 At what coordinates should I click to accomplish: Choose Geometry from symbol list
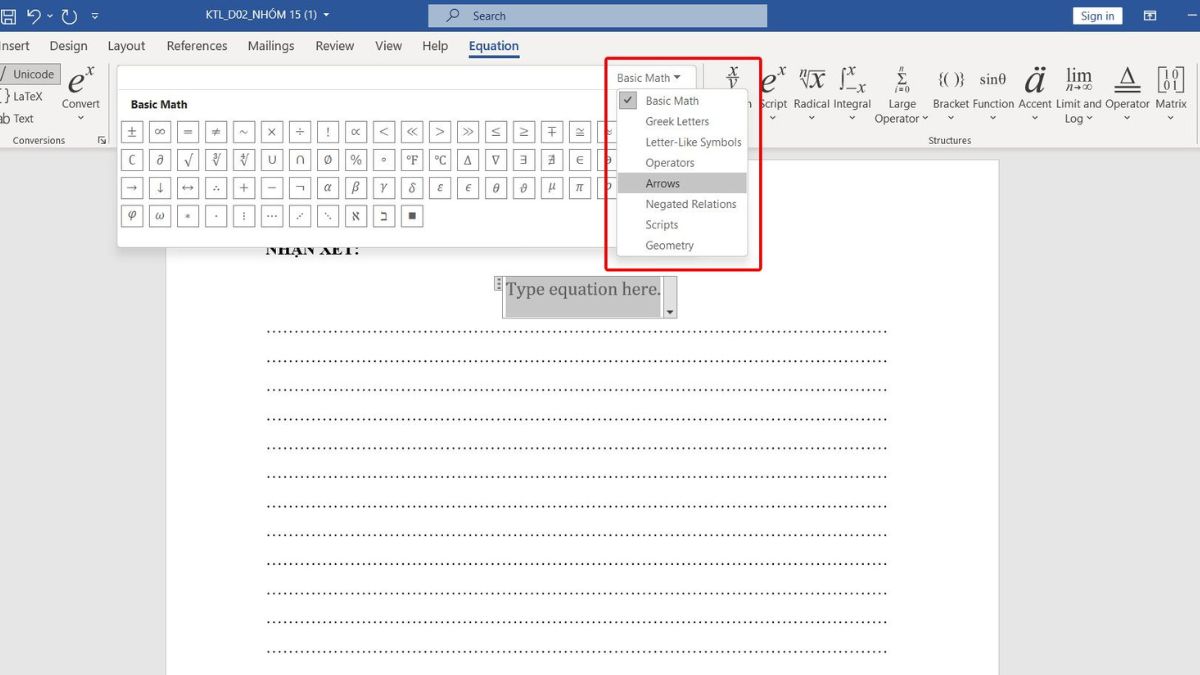[682, 245]
